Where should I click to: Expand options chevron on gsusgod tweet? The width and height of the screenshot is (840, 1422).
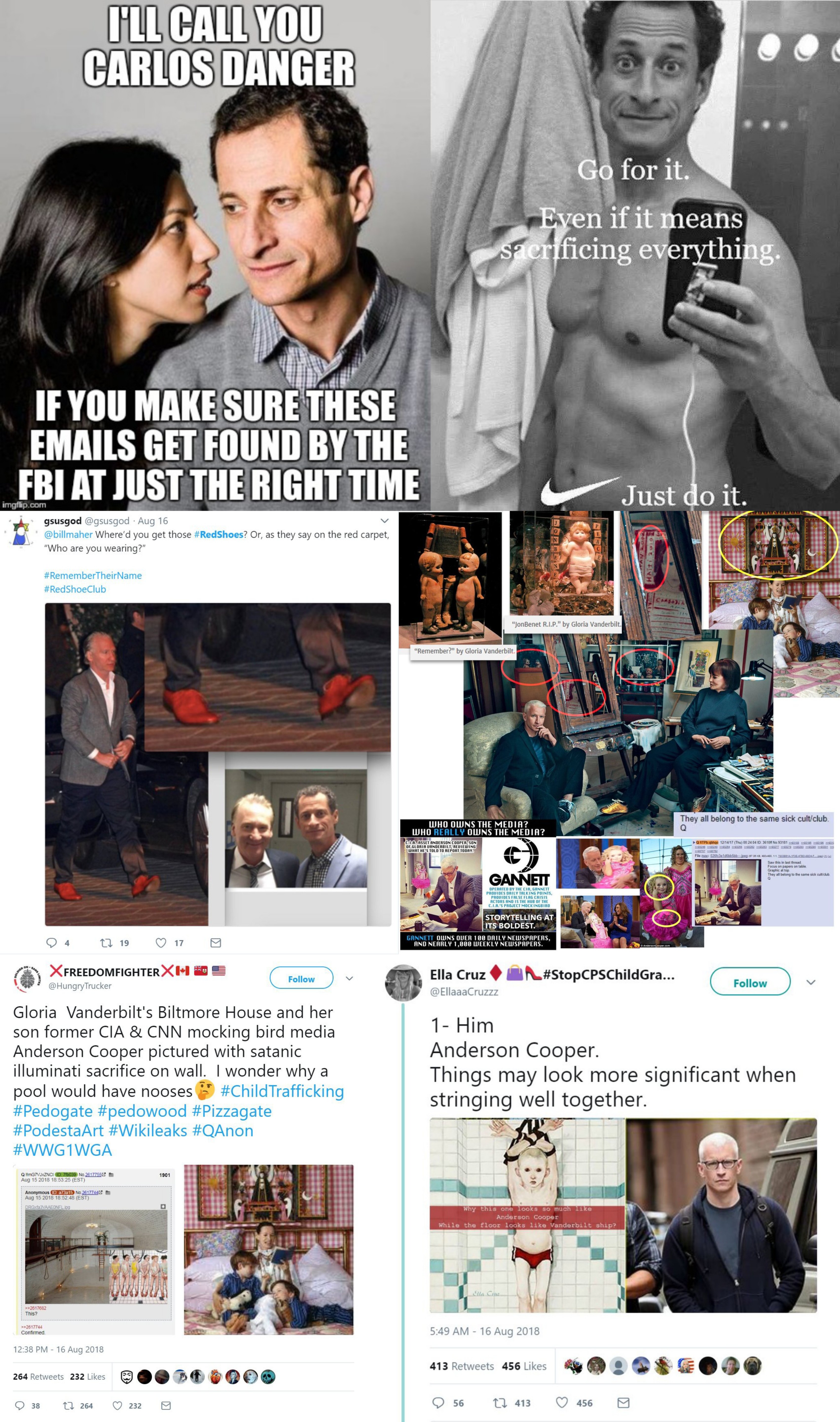pos(384,521)
